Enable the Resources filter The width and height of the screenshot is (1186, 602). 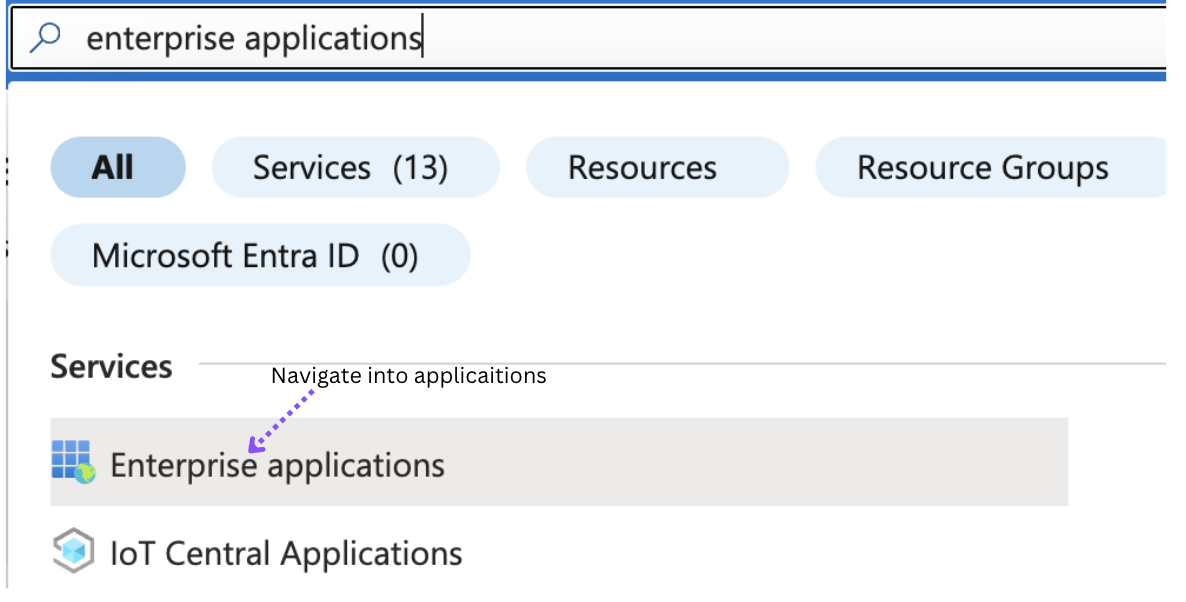pyautogui.click(x=656, y=167)
